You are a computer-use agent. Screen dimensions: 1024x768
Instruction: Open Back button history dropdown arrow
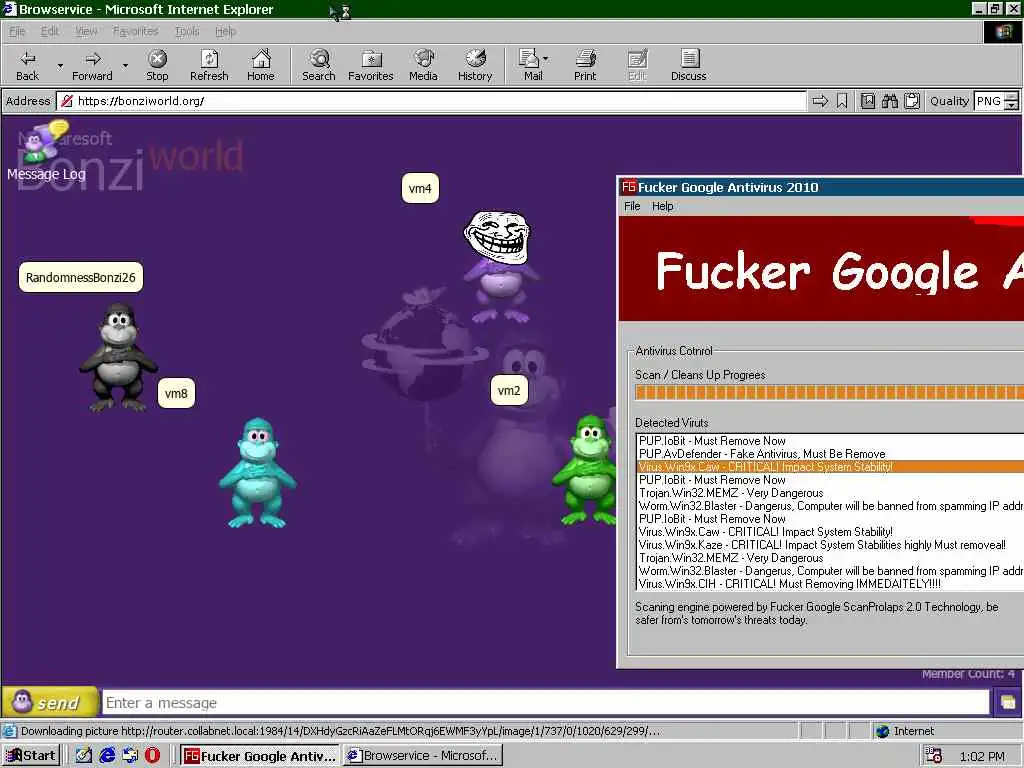pyautogui.click(x=60, y=65)
